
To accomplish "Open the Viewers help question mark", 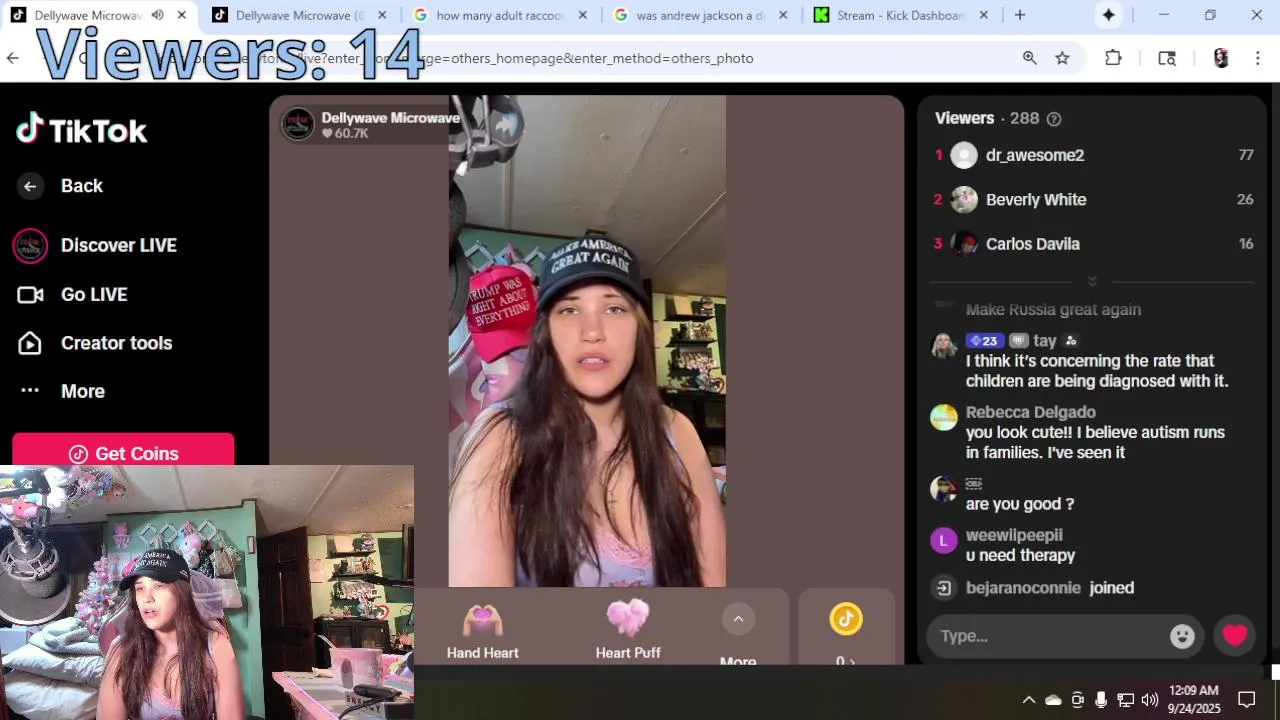I will click(1053, 119).
